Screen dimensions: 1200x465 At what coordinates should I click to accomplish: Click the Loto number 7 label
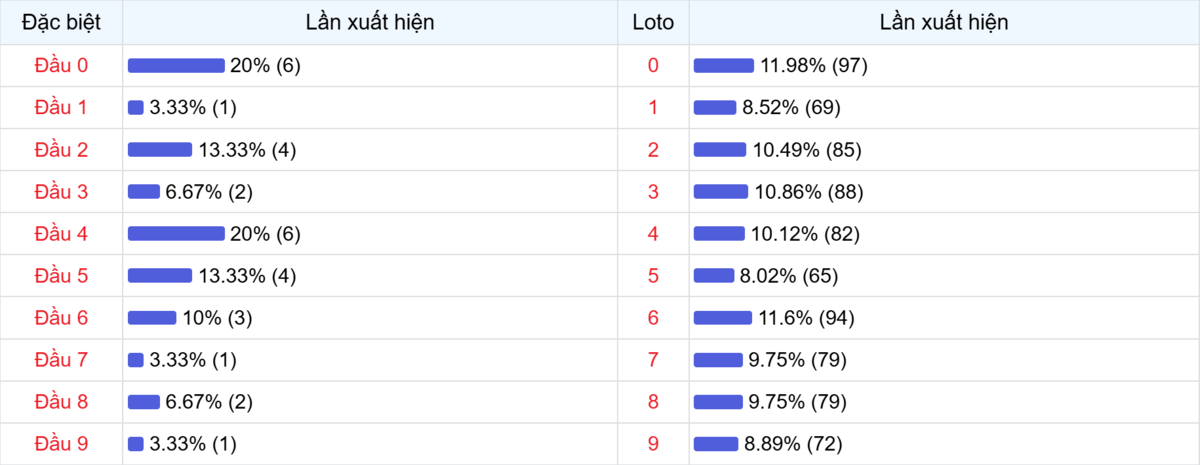click(x=653, y=359)
